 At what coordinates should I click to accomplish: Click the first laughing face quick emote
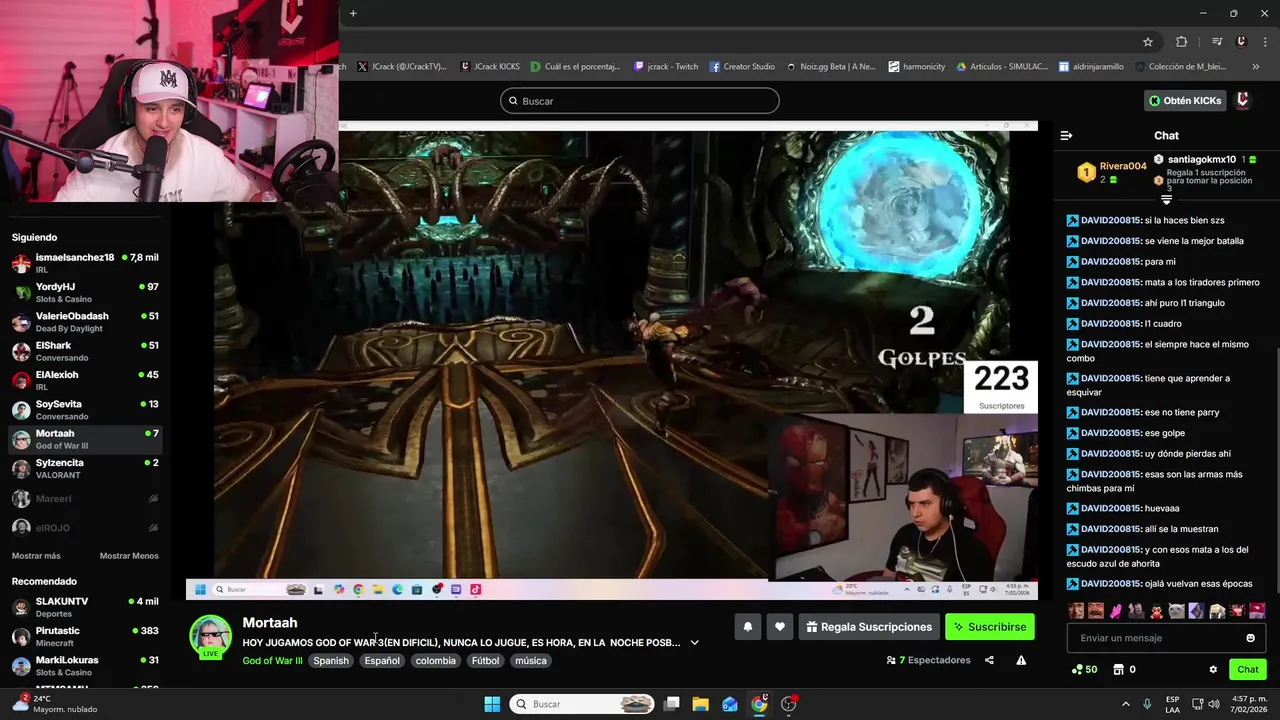point(1076,610)
